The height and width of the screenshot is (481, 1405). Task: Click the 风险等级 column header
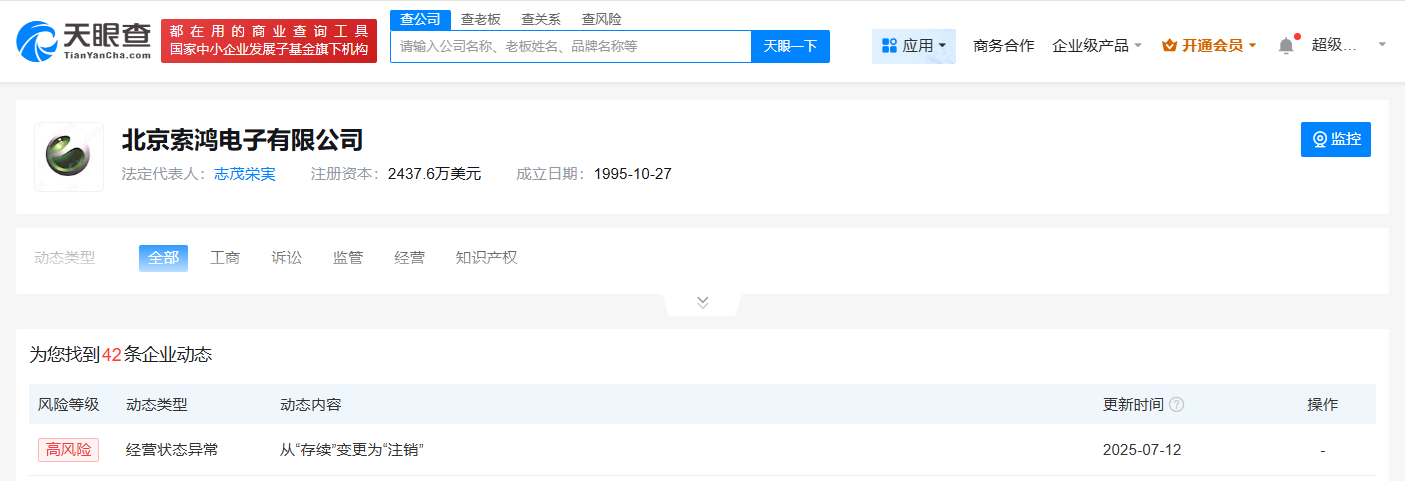[68, 405]
